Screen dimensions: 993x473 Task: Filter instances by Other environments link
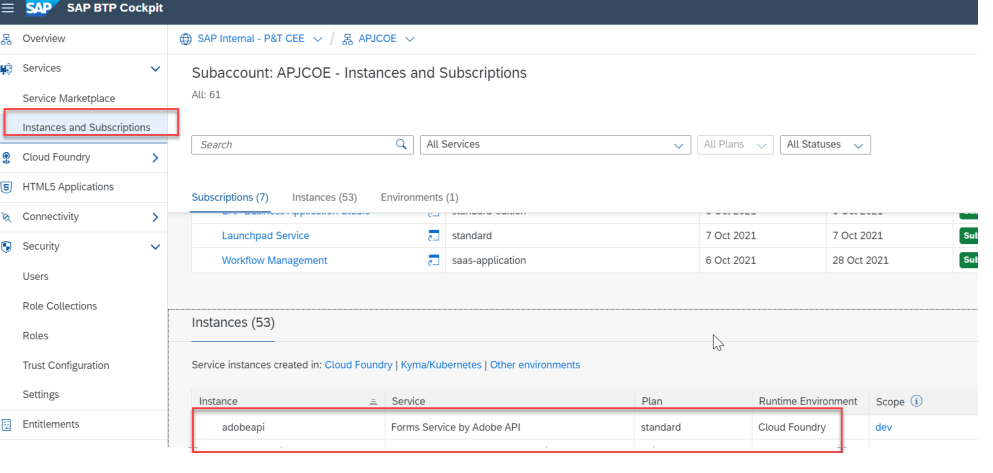(535, 365)
